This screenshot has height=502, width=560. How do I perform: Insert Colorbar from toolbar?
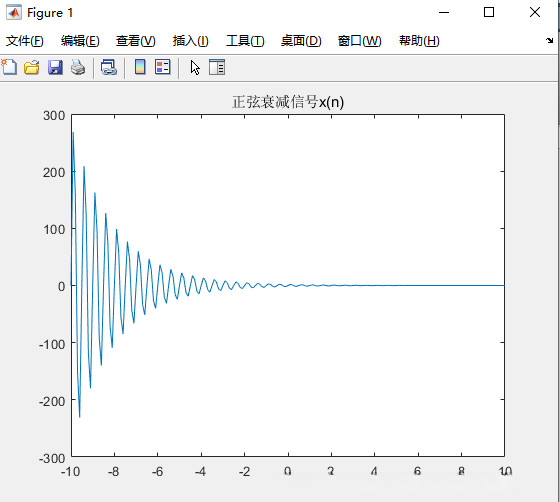tap(140, 67)
